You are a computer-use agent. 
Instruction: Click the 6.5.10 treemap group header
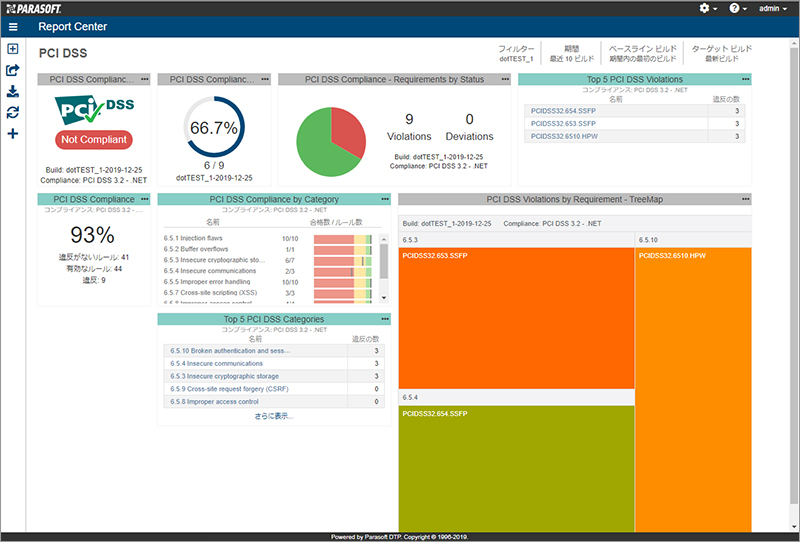coord(693,240)
